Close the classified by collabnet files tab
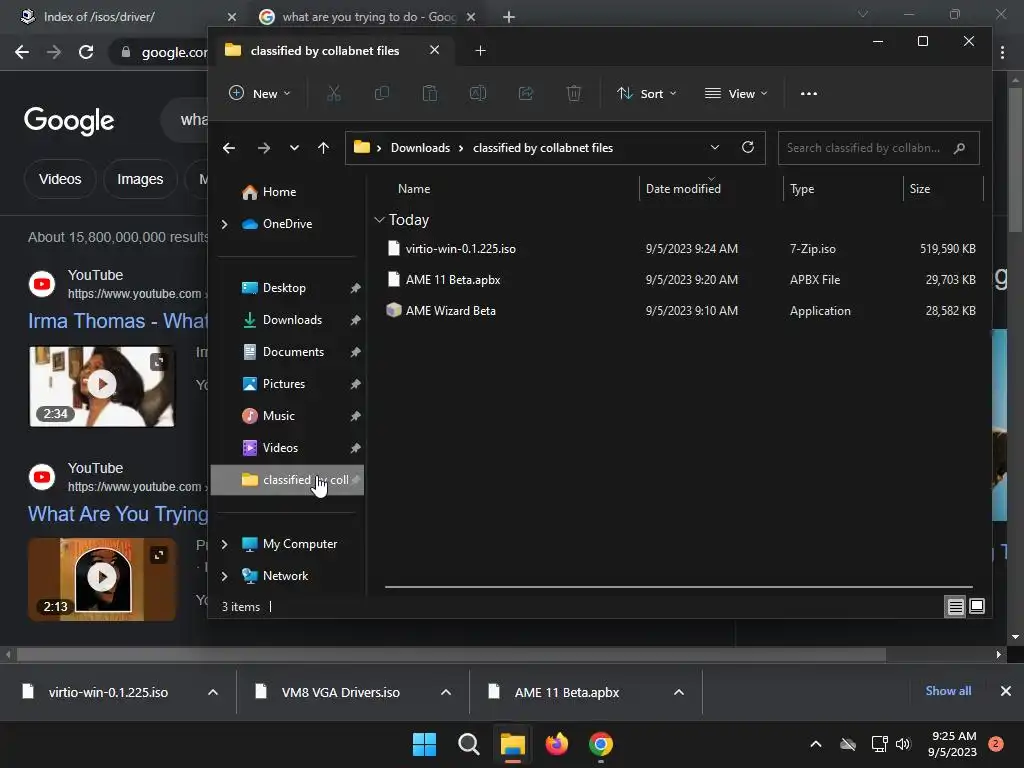Screen dimensions: 1024x768 [x=434, y=50]
